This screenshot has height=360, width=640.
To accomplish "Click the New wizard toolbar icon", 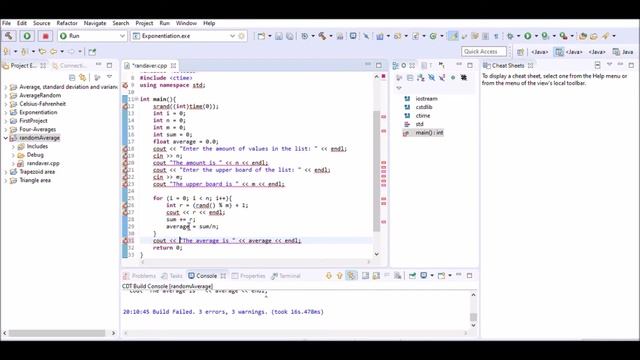I will [261, 36].
